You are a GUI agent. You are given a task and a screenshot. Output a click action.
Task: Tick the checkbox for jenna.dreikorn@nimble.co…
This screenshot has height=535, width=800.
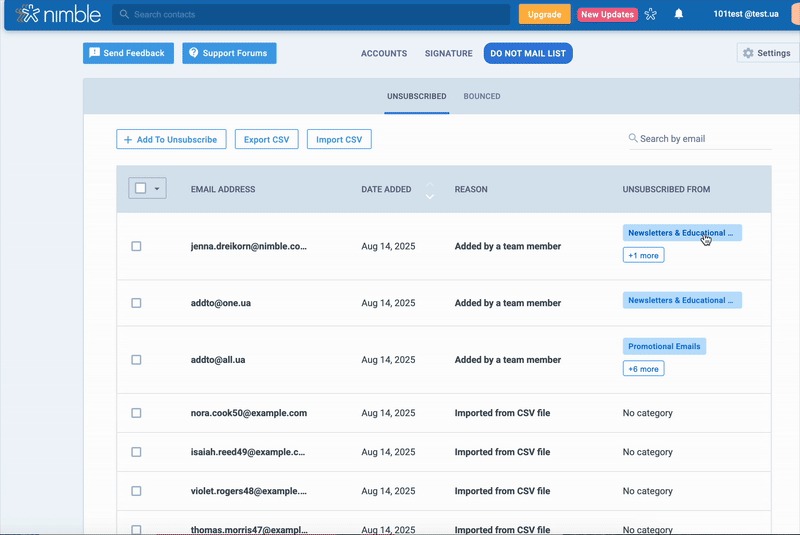[x=137, y=246]
